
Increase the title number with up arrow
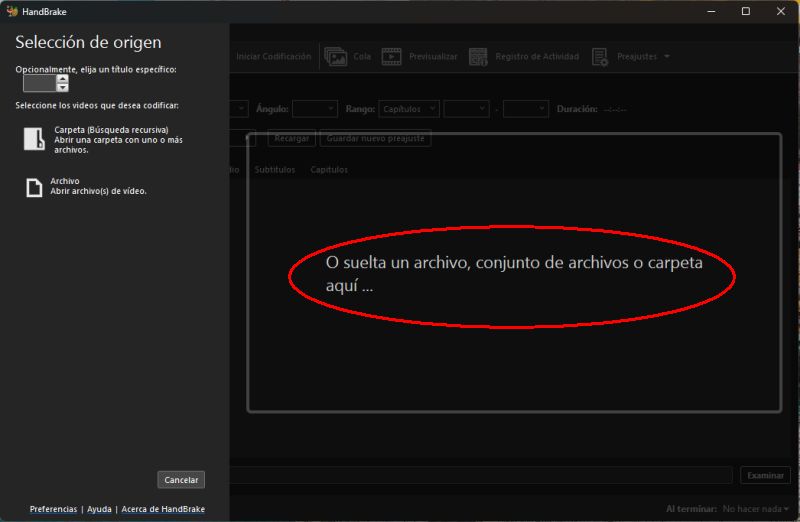pos(62,79)
